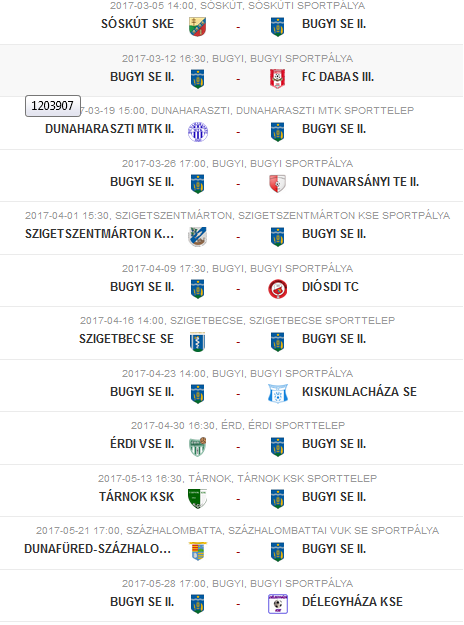Click the DUNAVARSÁNYI TE II. team name
The height and width of the screenshot is (625, 464).
pos(360,182)
